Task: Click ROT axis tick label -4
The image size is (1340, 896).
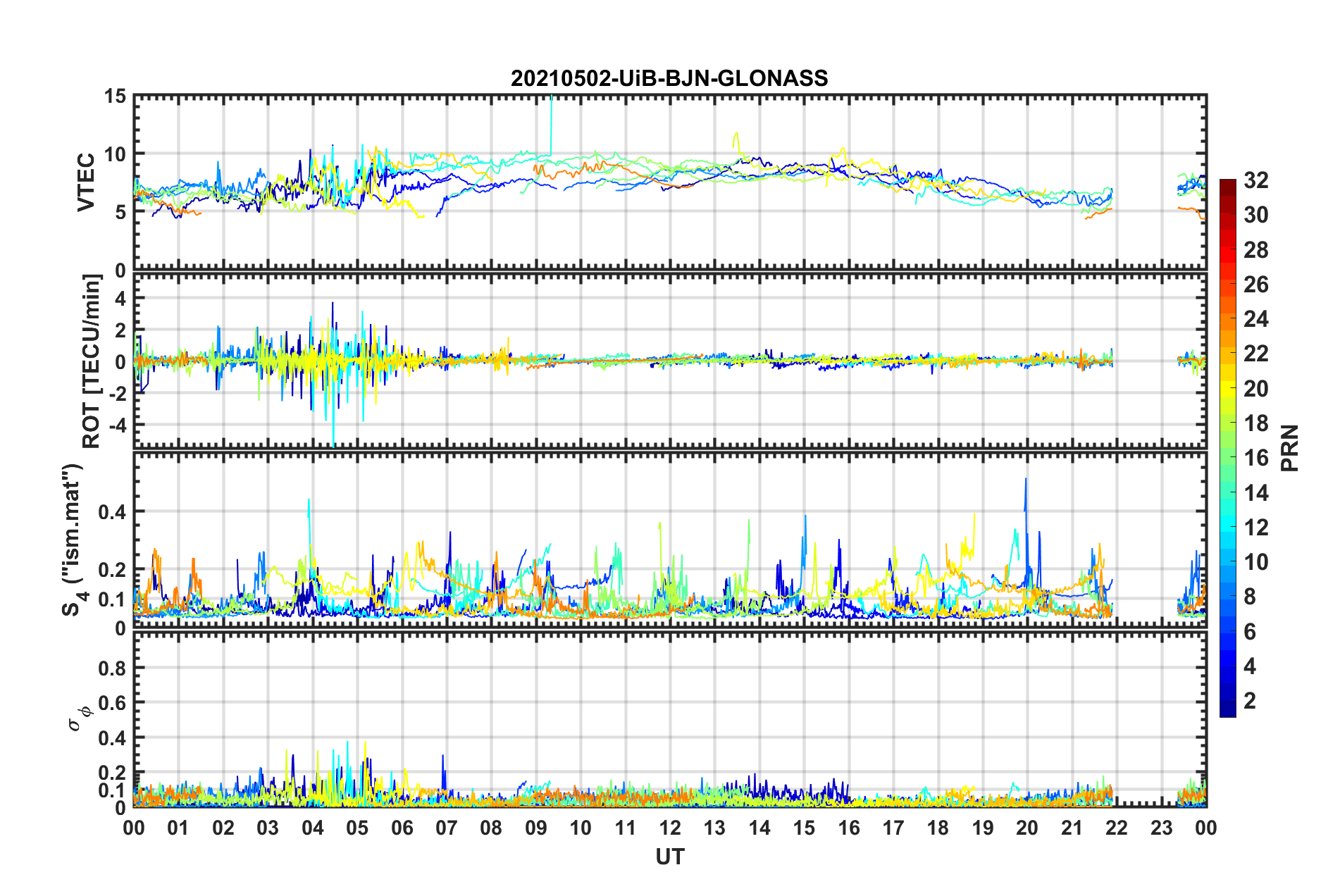Action: tap(117, 425)
